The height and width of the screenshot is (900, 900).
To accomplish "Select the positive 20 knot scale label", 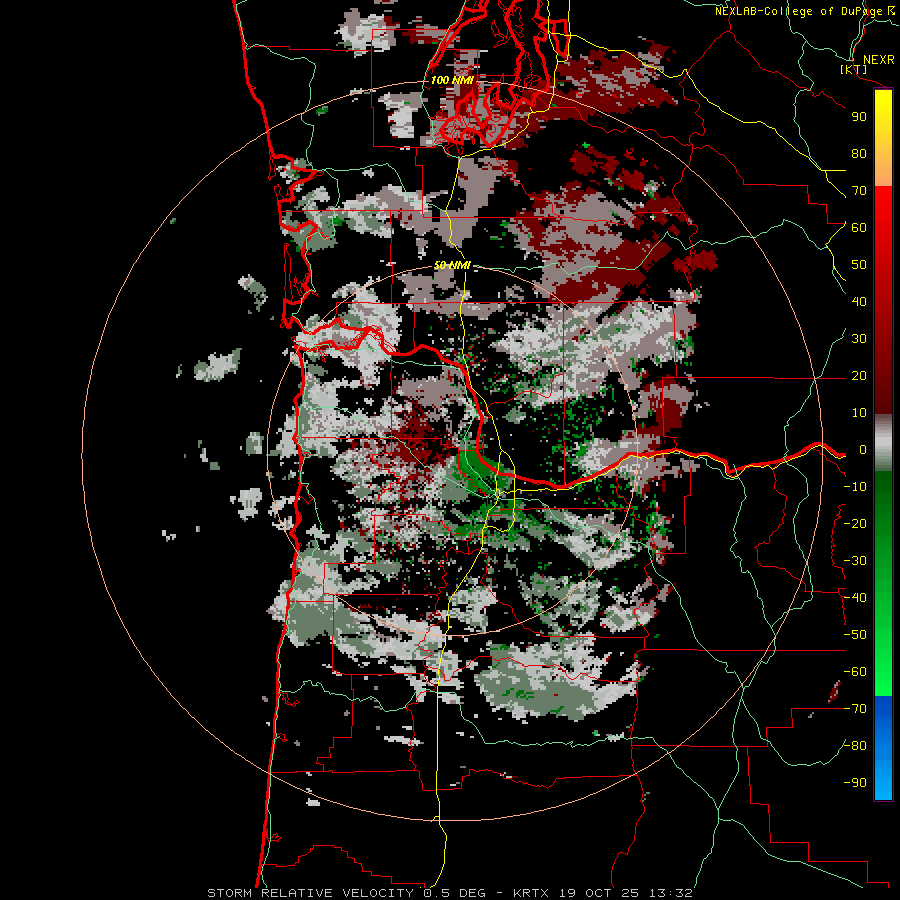I will [x=859, y=376].
